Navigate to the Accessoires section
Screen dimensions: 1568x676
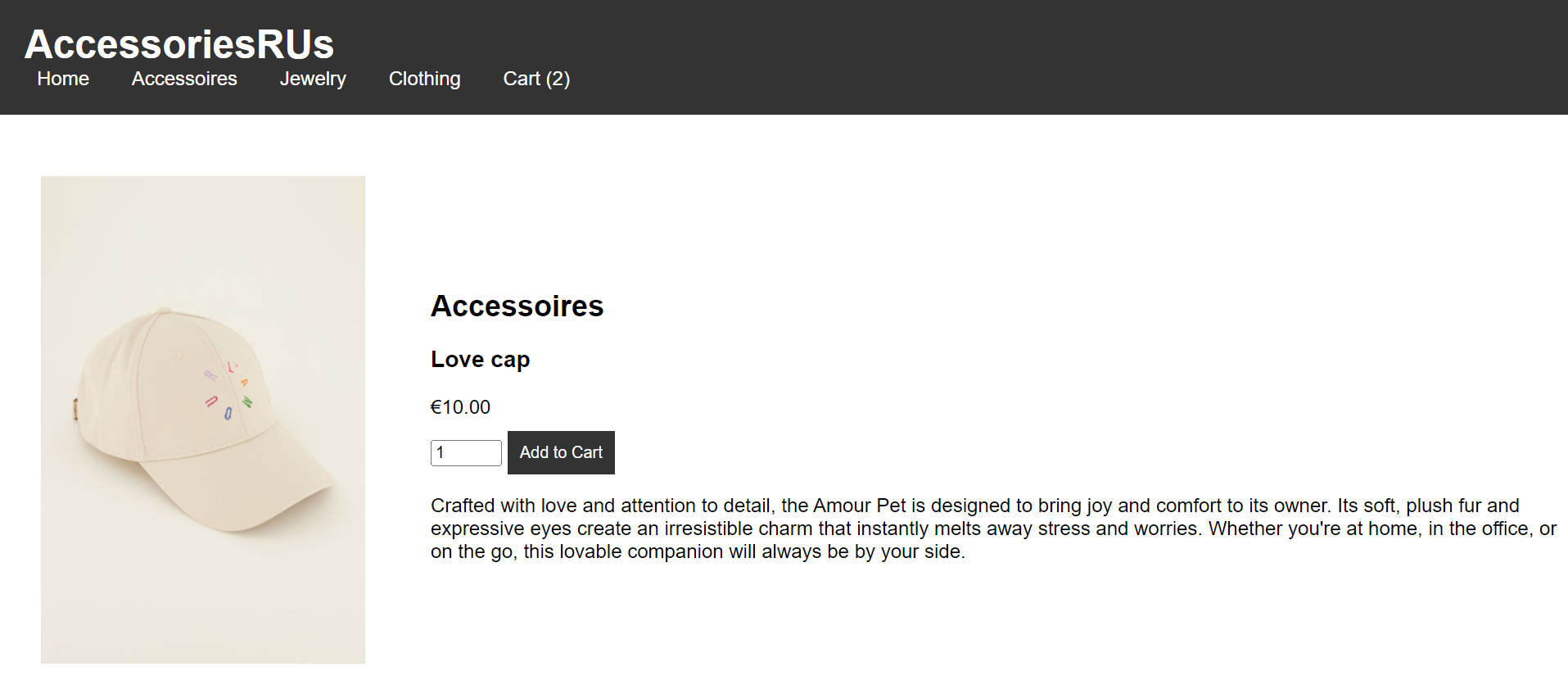[x=183, y=79]
